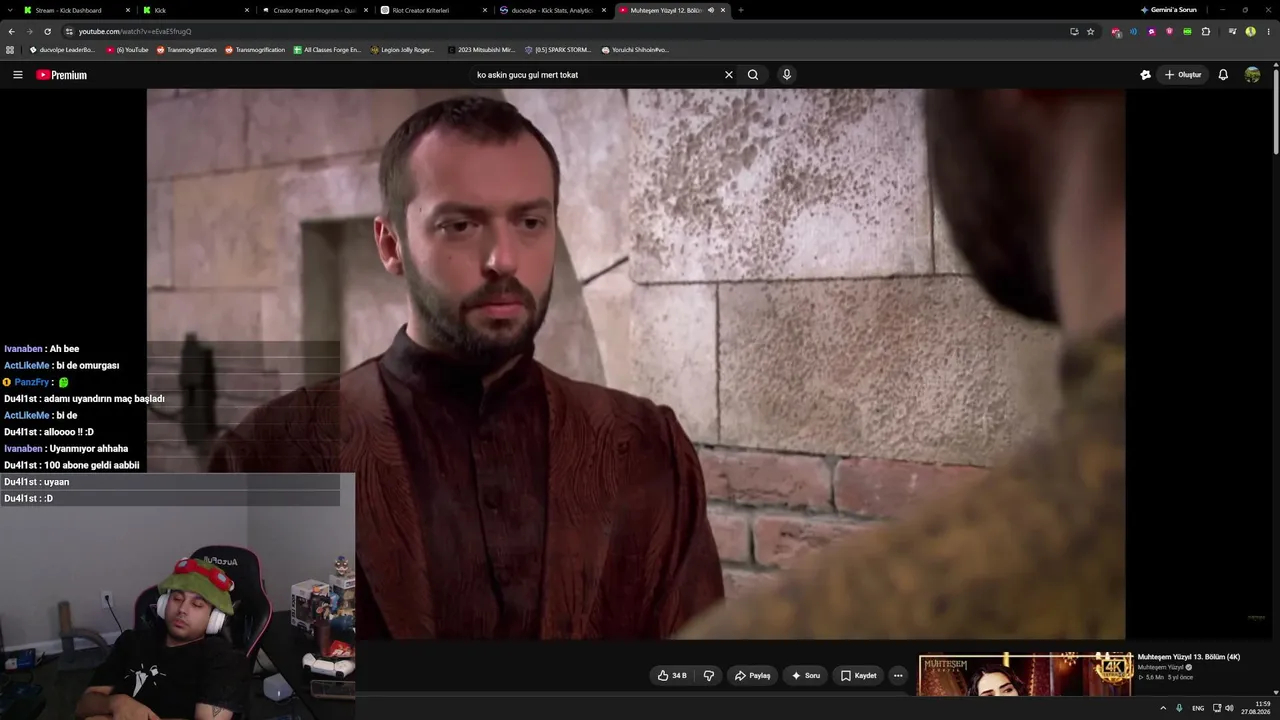Screen dimensions: 1280x720
Task: Open All Classes Forge En... bookmark
Action: click(x=327, y=49)
